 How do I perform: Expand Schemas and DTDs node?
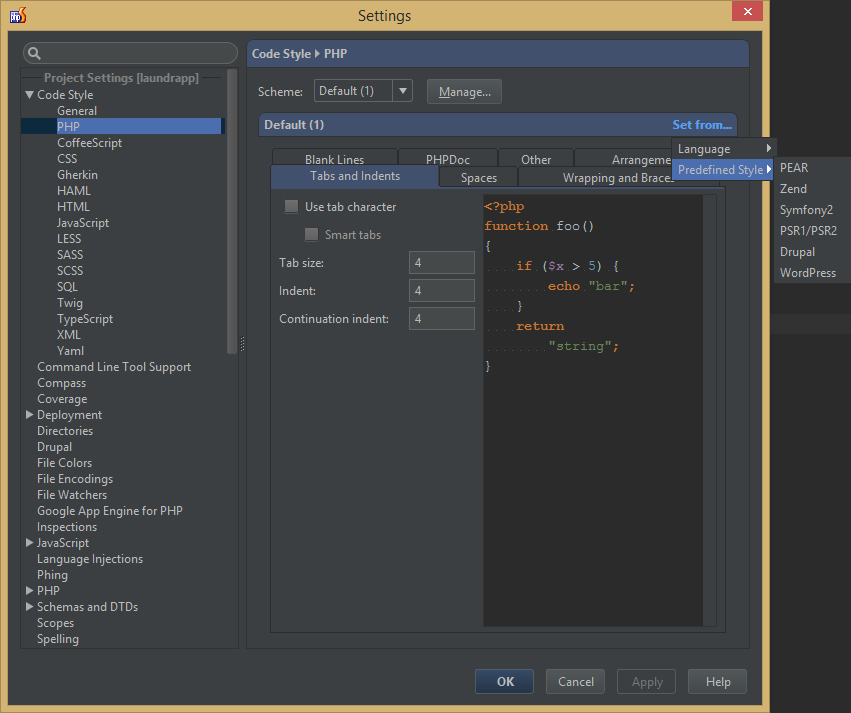point(29,607)
